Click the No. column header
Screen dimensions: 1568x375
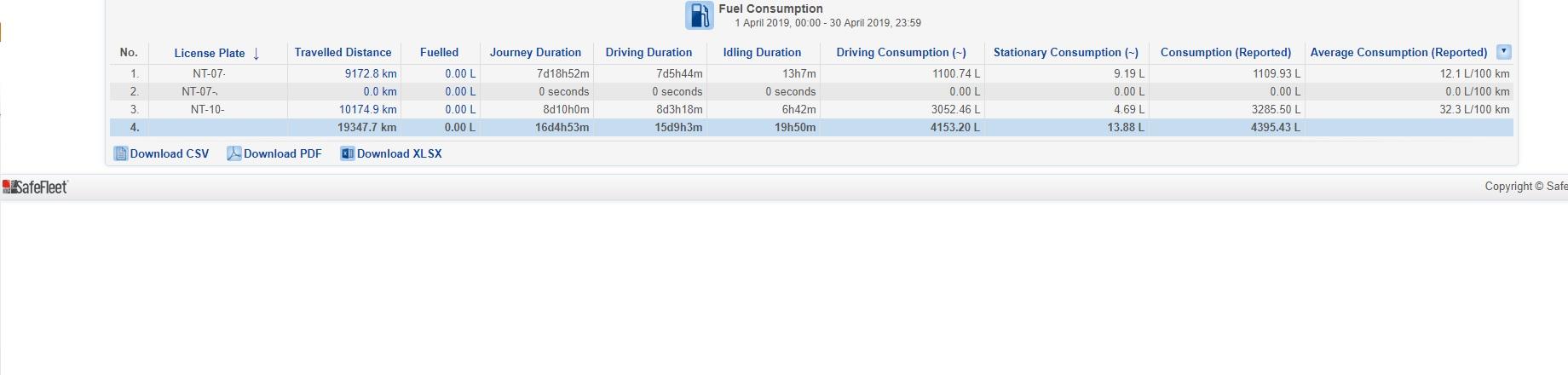click(x=129, y=53)
